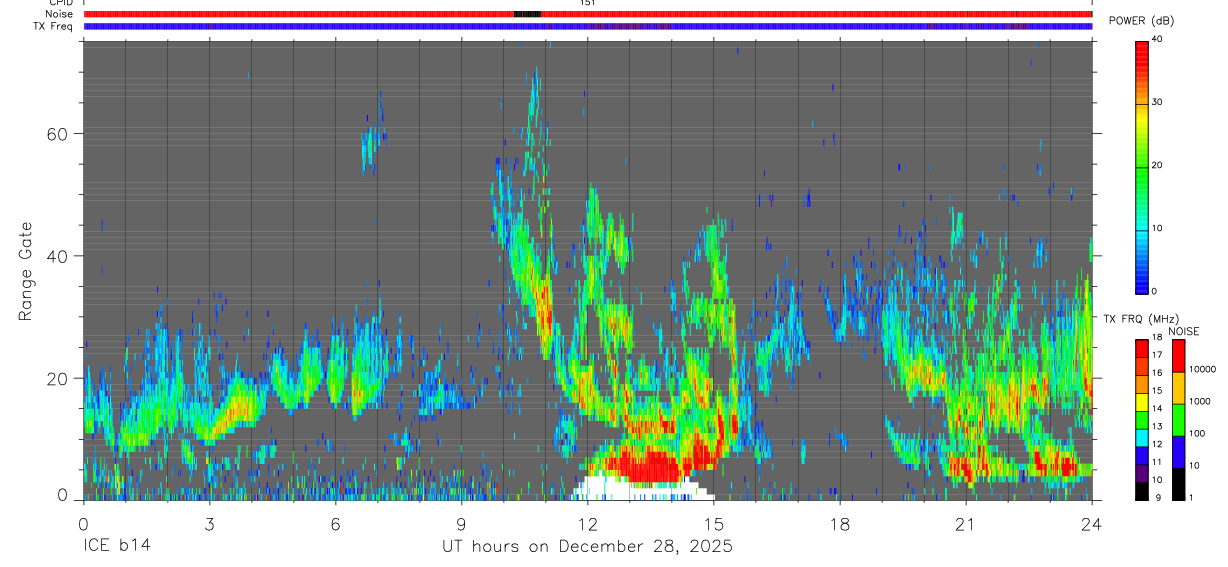The image size is (1228, 567).
Task: Click the '15' hour label on time axis
Action: 713,523
